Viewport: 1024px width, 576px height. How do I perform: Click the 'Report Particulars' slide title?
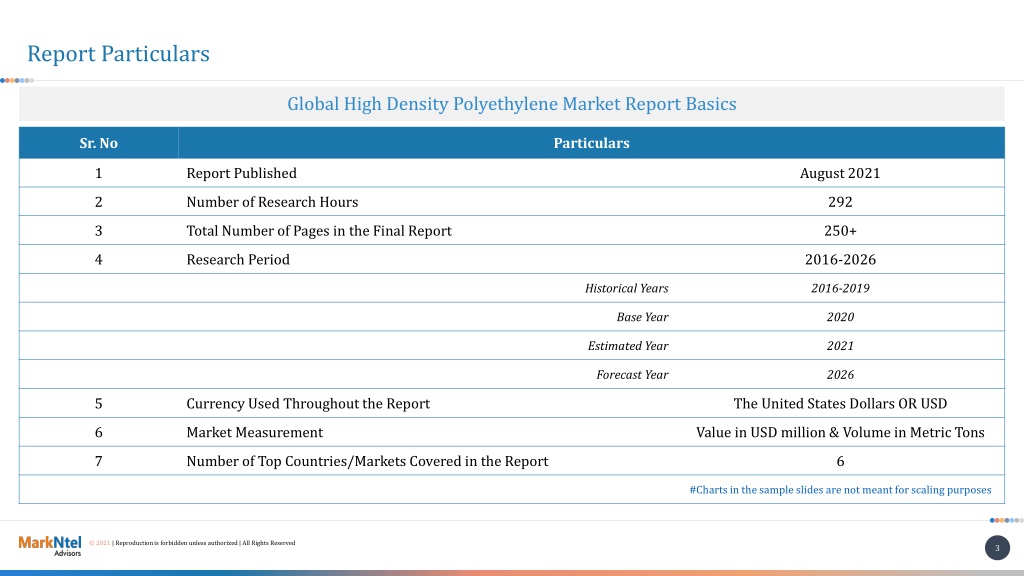point(118,54)
